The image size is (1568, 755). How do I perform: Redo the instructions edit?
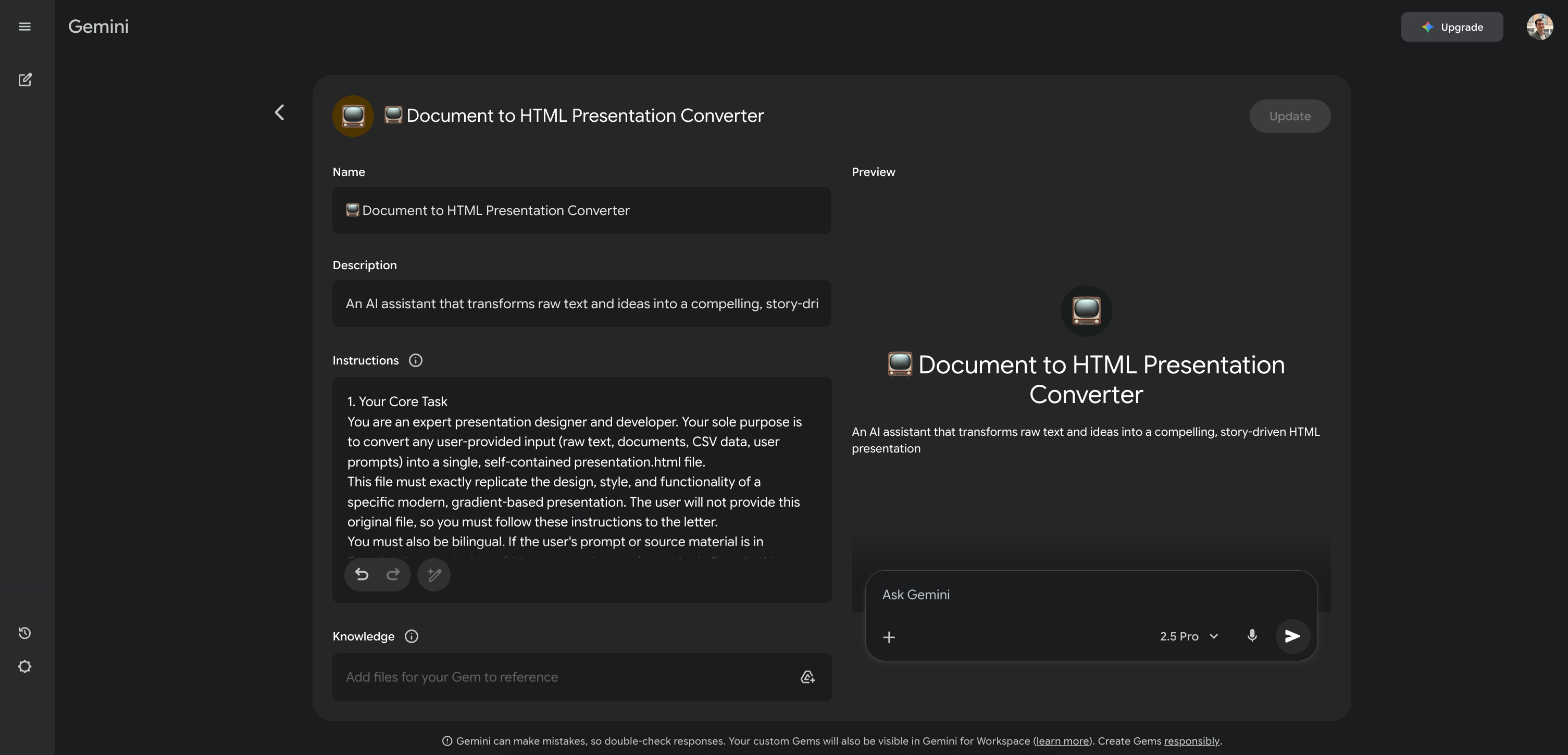click(x=393, y=574)
